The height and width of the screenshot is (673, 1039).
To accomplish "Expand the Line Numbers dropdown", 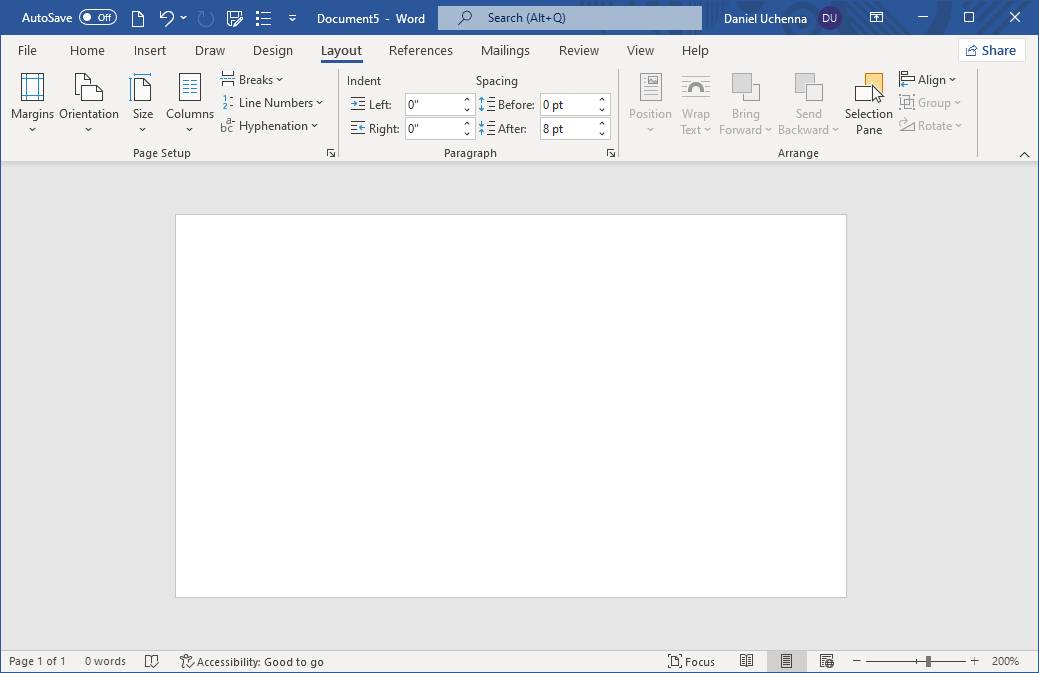I will coord(274,103).
